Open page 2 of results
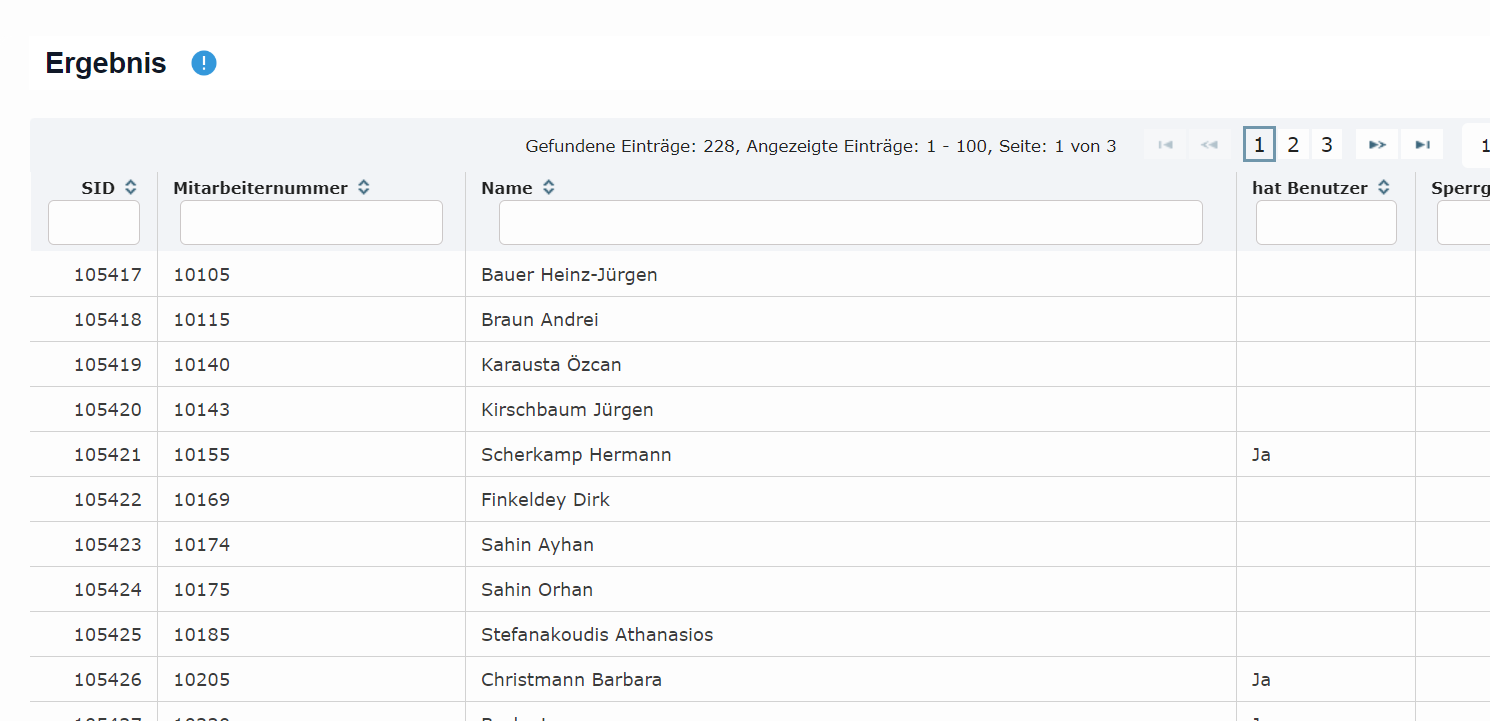1490x721 pixels. 1293,145
